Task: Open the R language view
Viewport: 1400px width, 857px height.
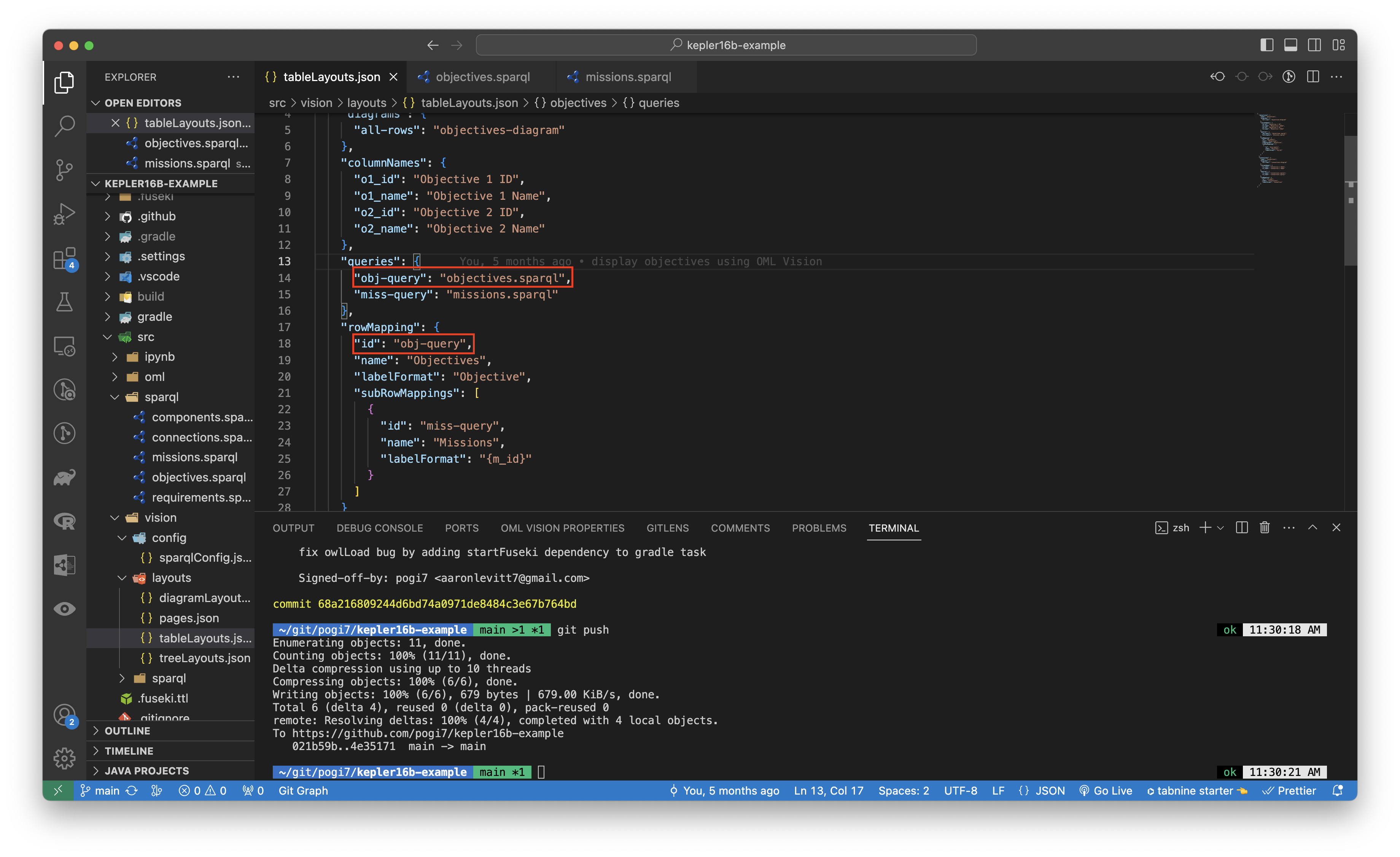Action: click(x=64, y=521)
